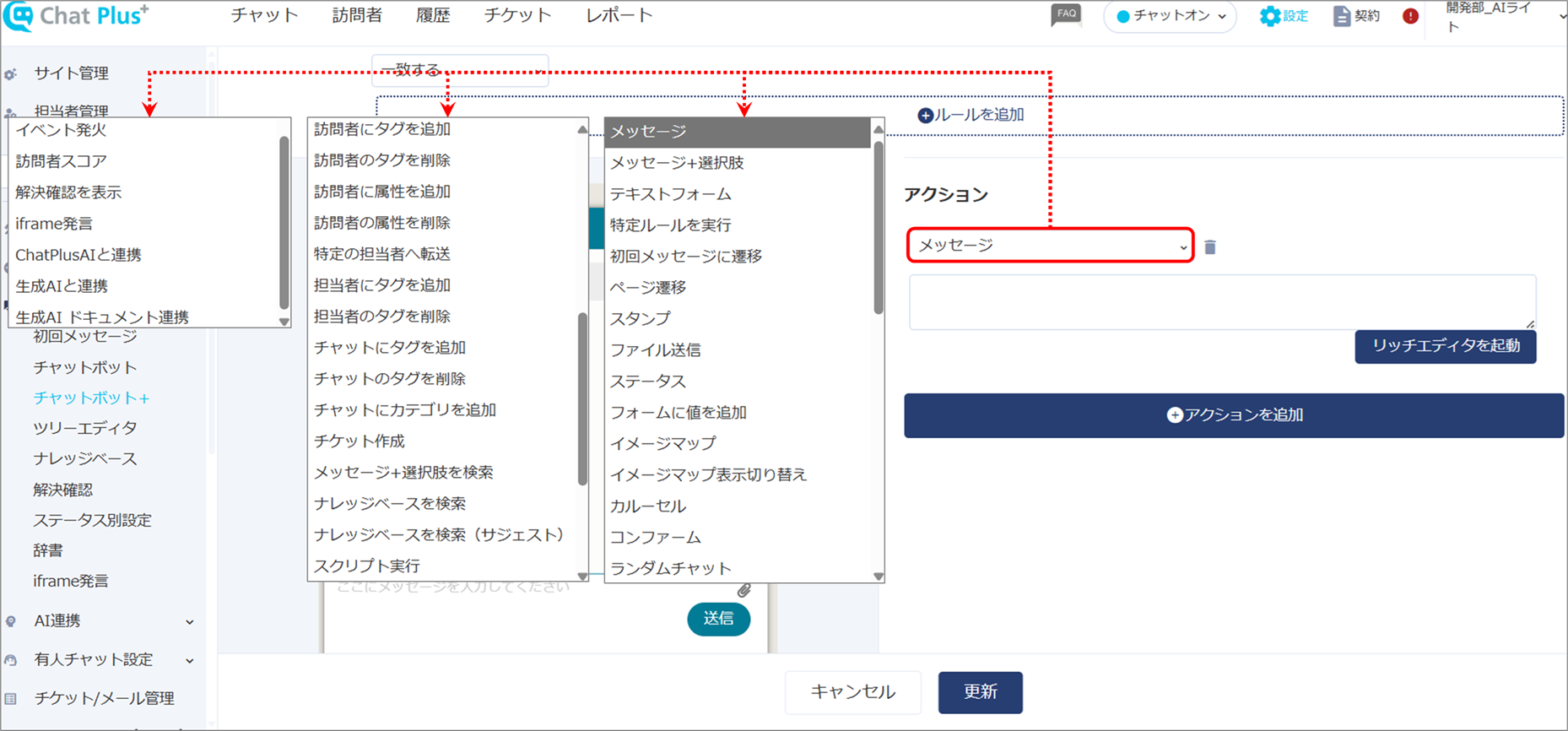
Task: Click the 有人チャット設定 headset icon
Action: [x=10, y=660]
